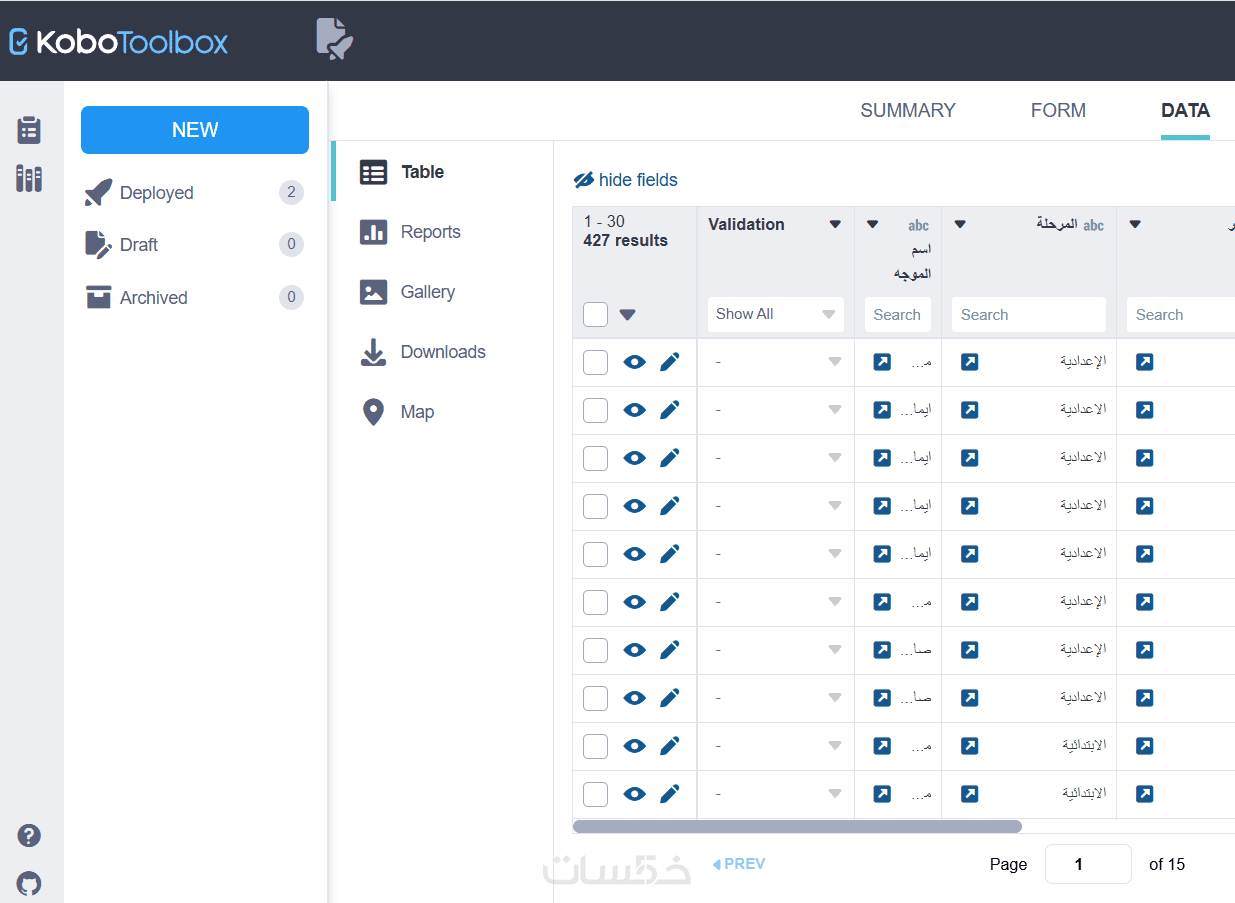This screenshot has width=1235, height=903.
Task: Open the Library sidebar icon
Action: pos(29,179)
